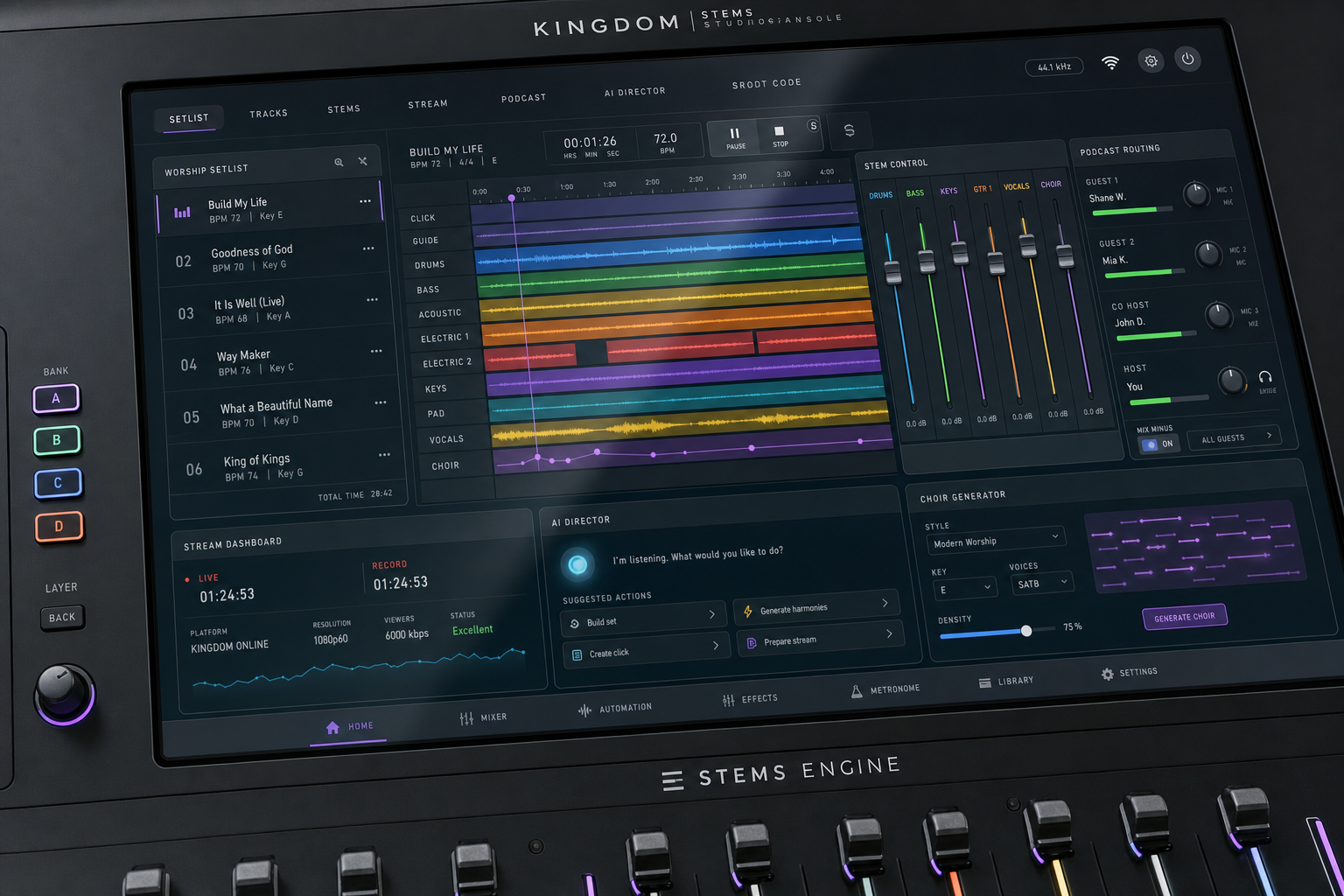Image resolution: width=1344 pixels, height=896 pixels.
Task: Click the Vocals fader in Stem Control
Action: click(1028, 245)
